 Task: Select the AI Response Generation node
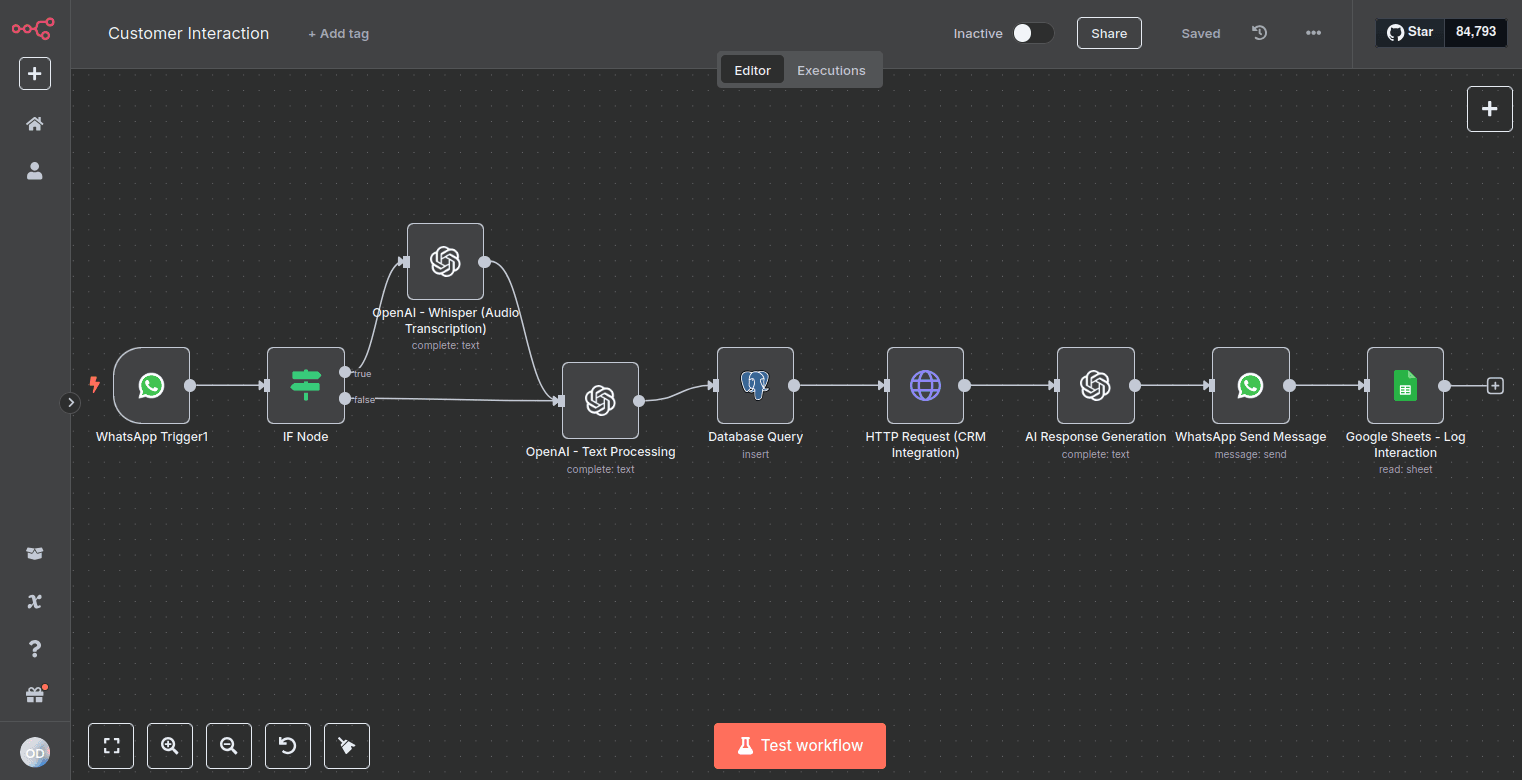pos(1096,385)
